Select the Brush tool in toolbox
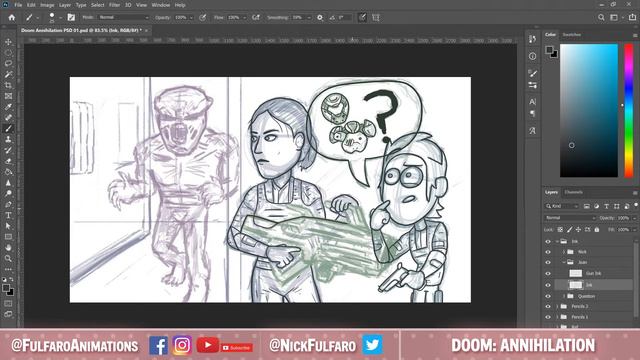 (8, 129)
